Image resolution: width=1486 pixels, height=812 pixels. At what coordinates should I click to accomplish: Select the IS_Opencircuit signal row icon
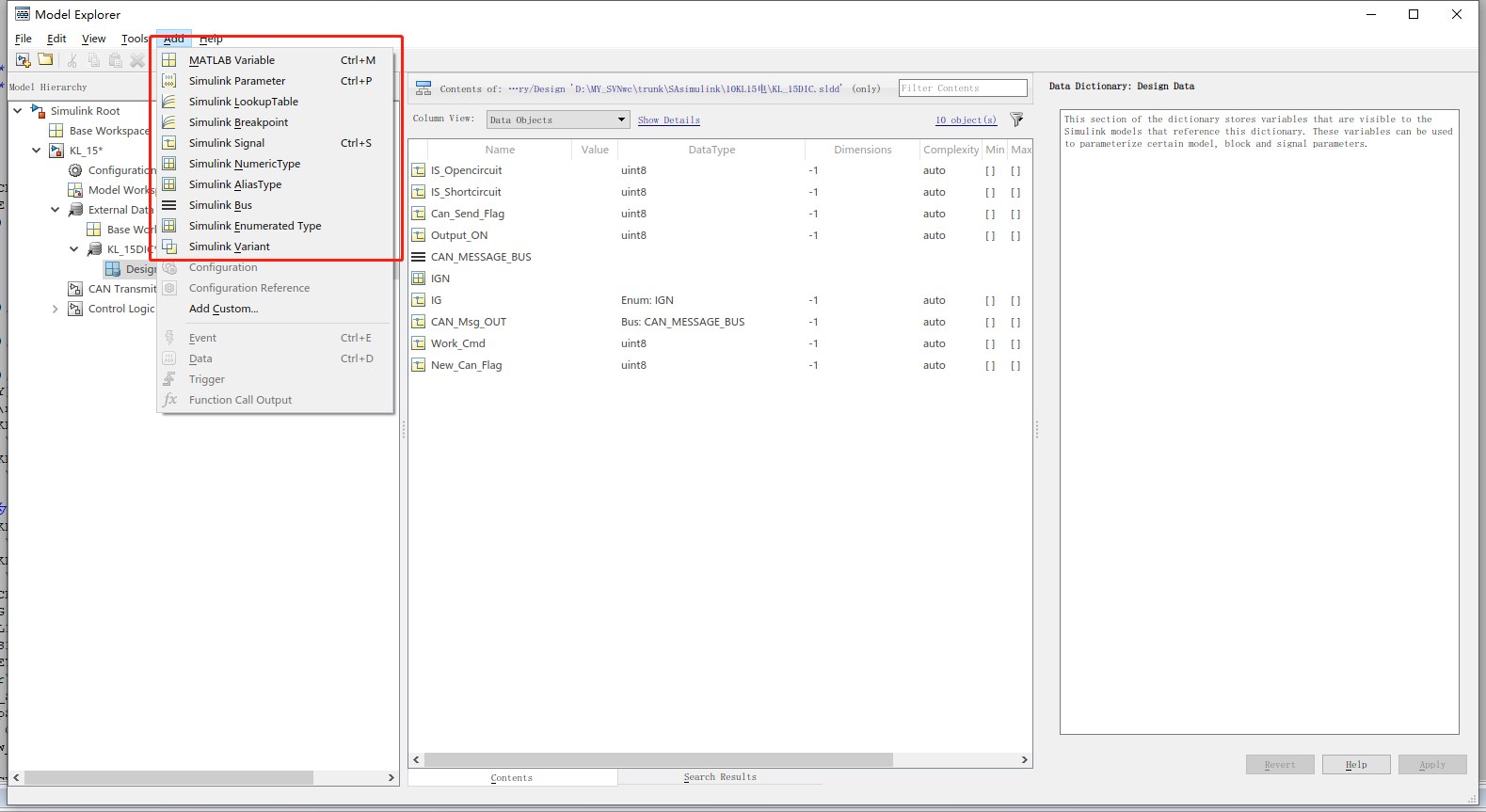tap(419, 170)
